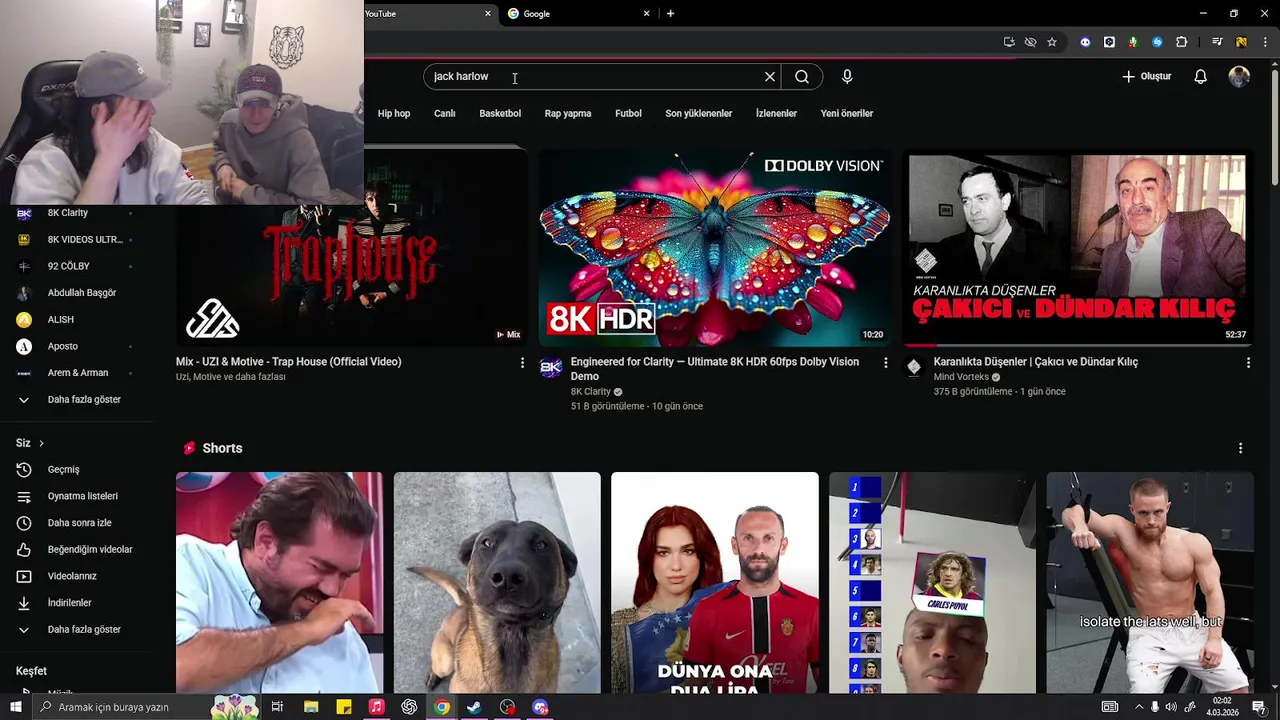The height and width of the screenshot is (720, 1280).
Task: Click the Shazam extension icon
Action: [x=1157, y=42]
